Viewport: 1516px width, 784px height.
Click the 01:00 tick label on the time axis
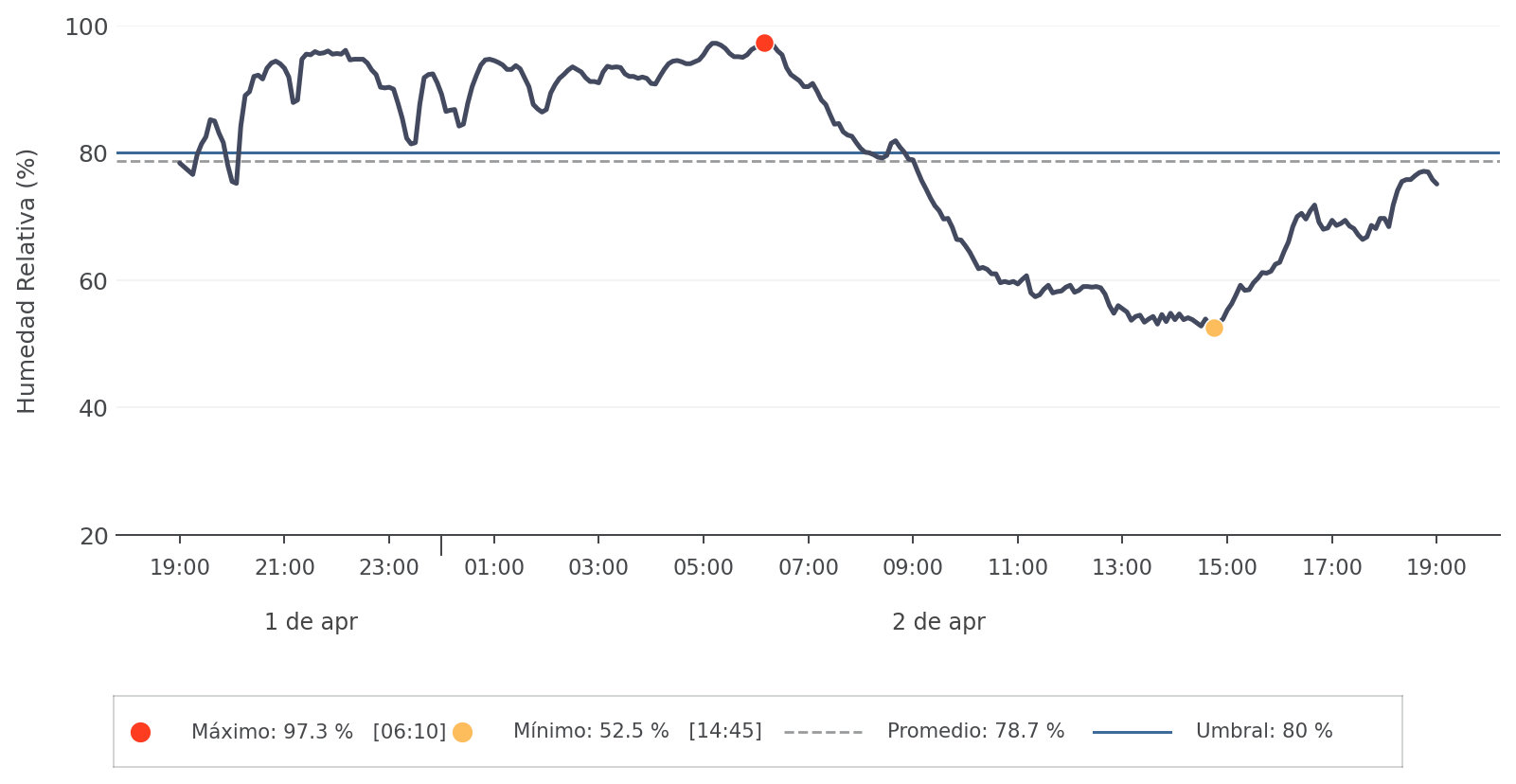click(x=494, y=568)
